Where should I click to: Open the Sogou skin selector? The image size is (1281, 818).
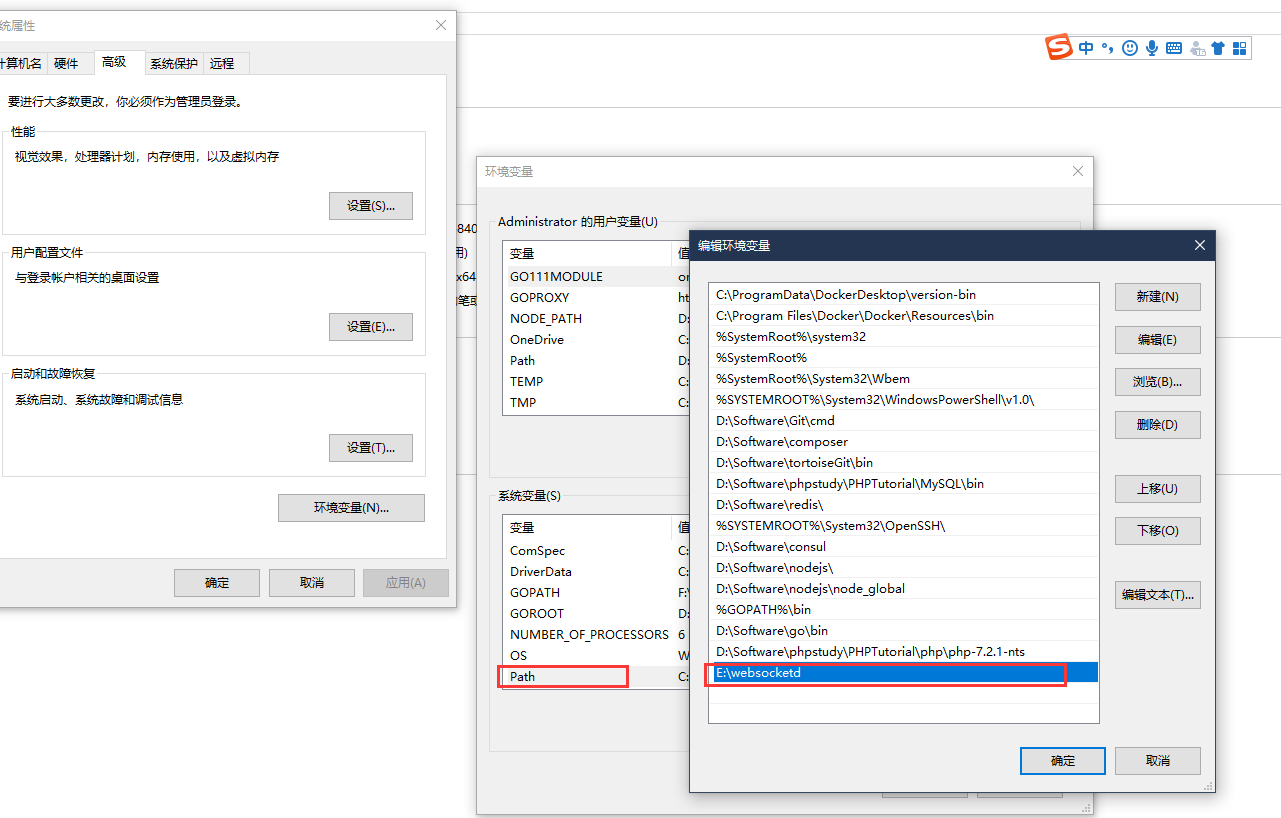(x=1218, y=47)
